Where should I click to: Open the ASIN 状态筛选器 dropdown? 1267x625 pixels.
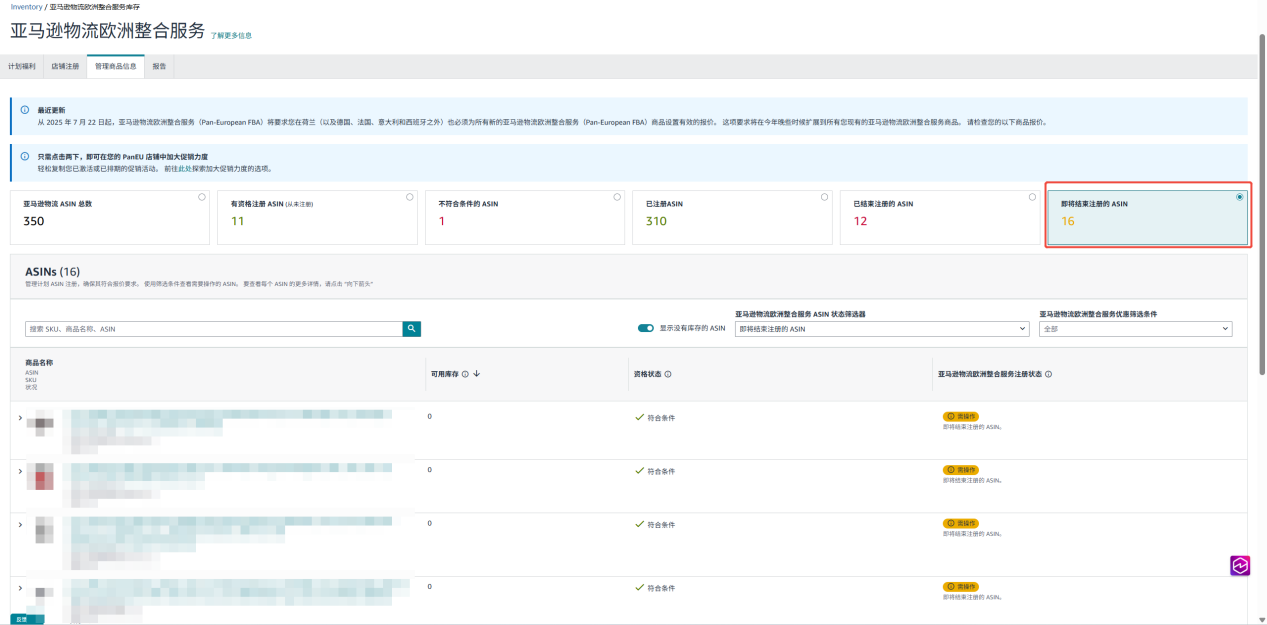[882, 328]
